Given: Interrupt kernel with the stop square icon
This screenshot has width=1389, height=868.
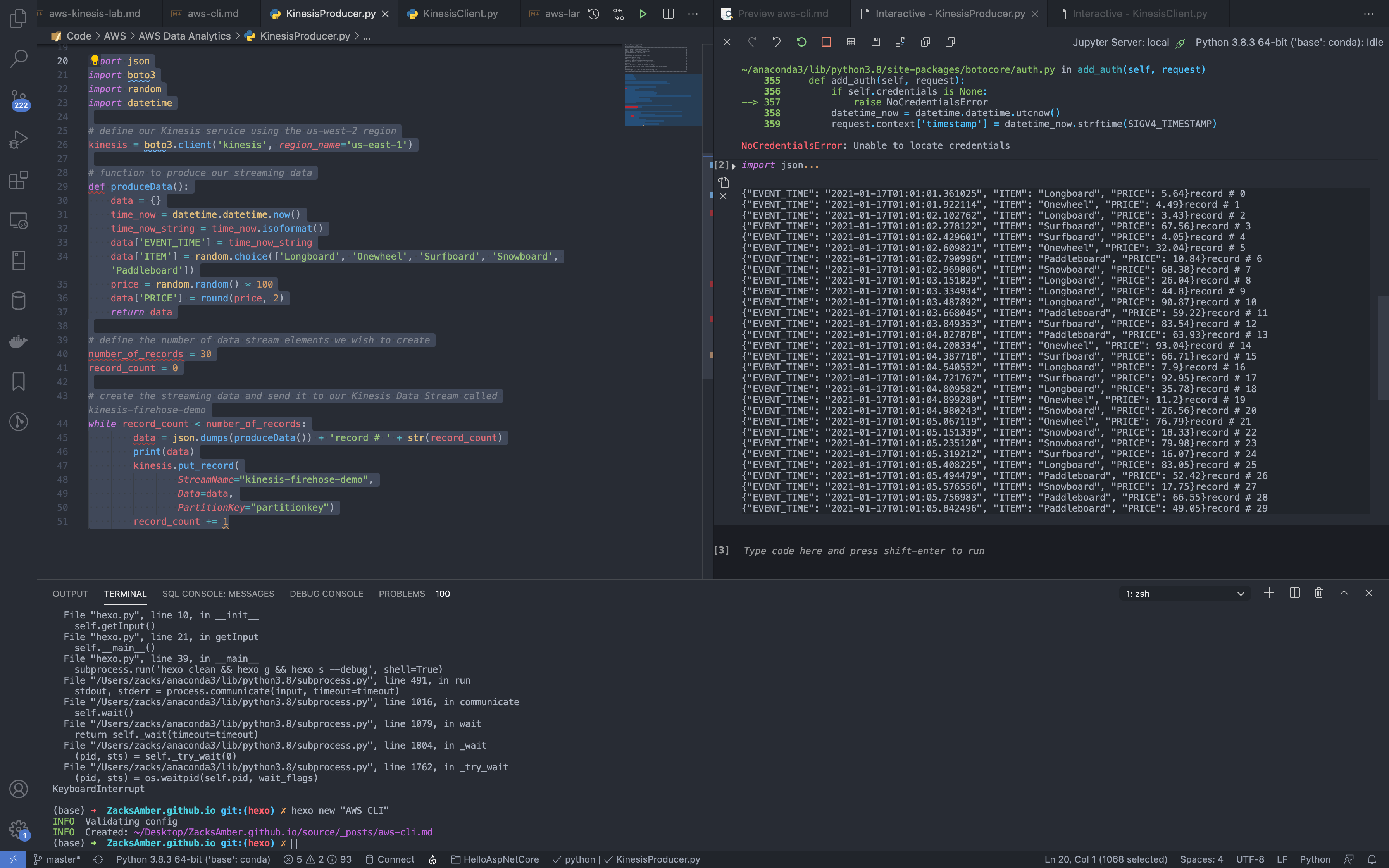Looking at the screenshot, I should [x=826, y=42].
